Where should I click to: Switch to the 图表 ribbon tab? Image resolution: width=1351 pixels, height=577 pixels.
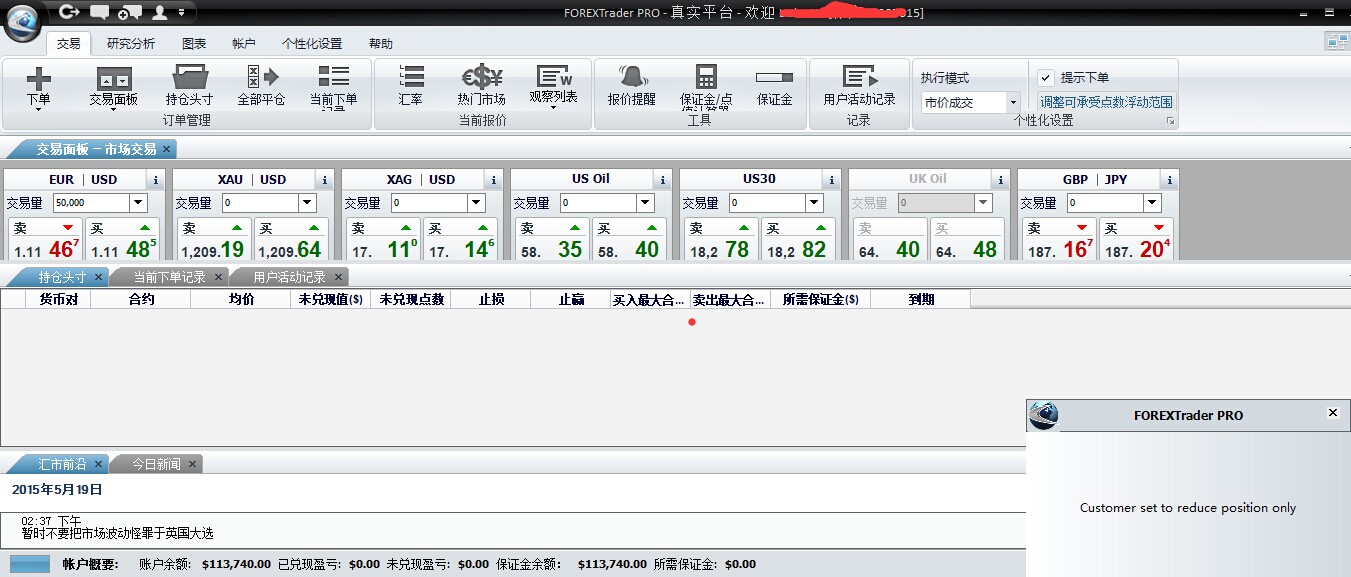[194, 44]
